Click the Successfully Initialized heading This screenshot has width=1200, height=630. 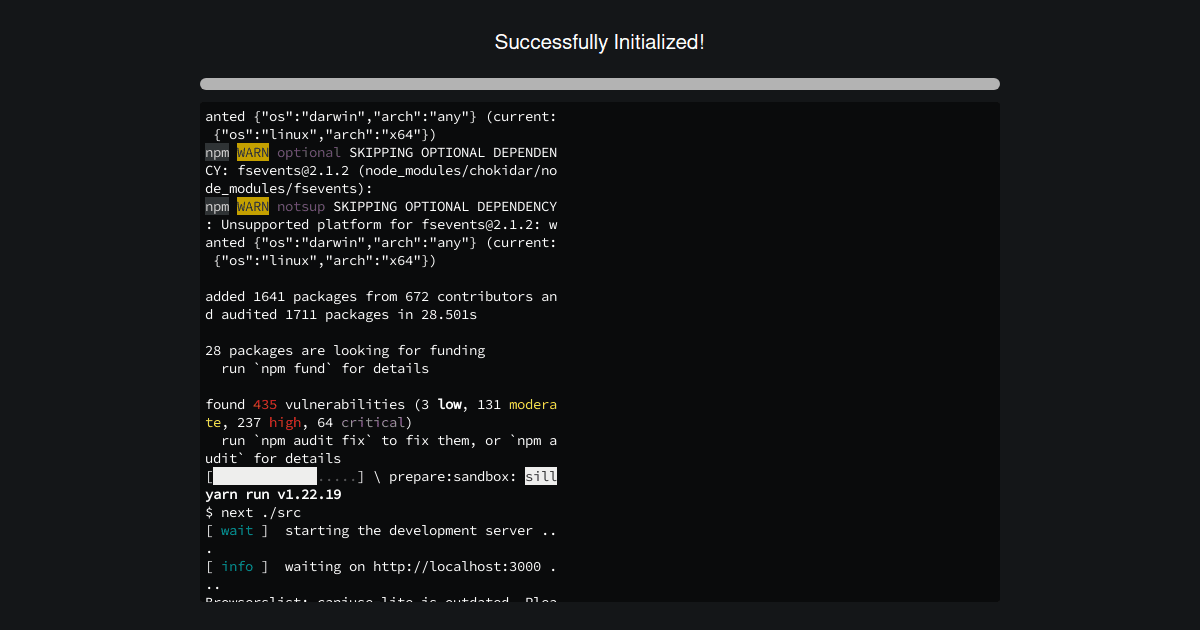point(600,42)
